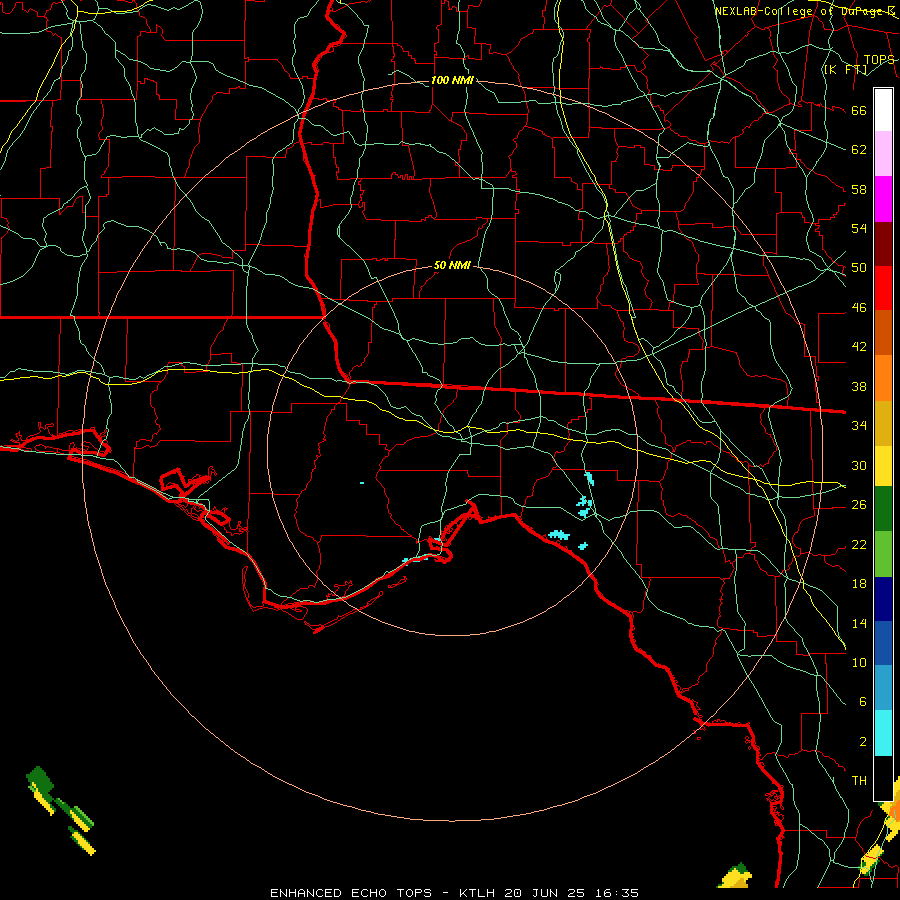This screenshot has height=900, width=900.
Task: Click the gold 38 kft legend swatch
Action: tap(883, 423)
